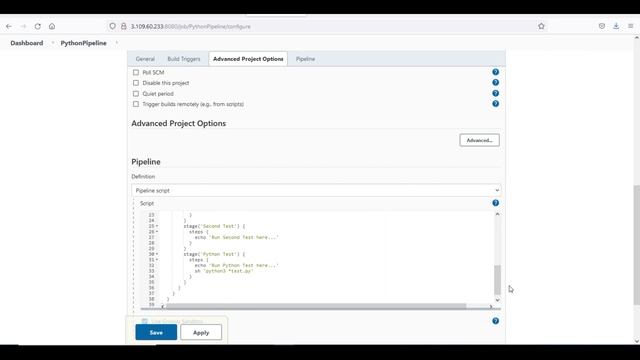
Task: Reload the page with the refresh icon
Action: [x=38, y=26]
